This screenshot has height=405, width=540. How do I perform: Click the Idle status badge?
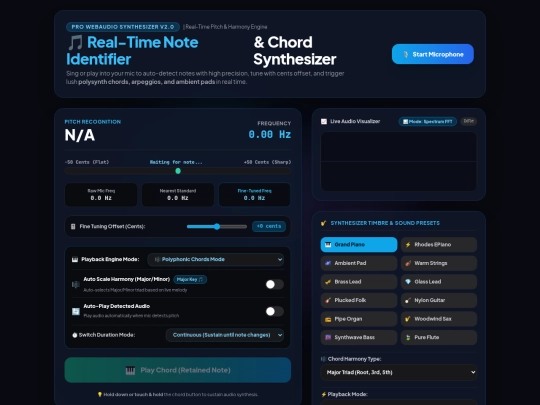point(468,121)
